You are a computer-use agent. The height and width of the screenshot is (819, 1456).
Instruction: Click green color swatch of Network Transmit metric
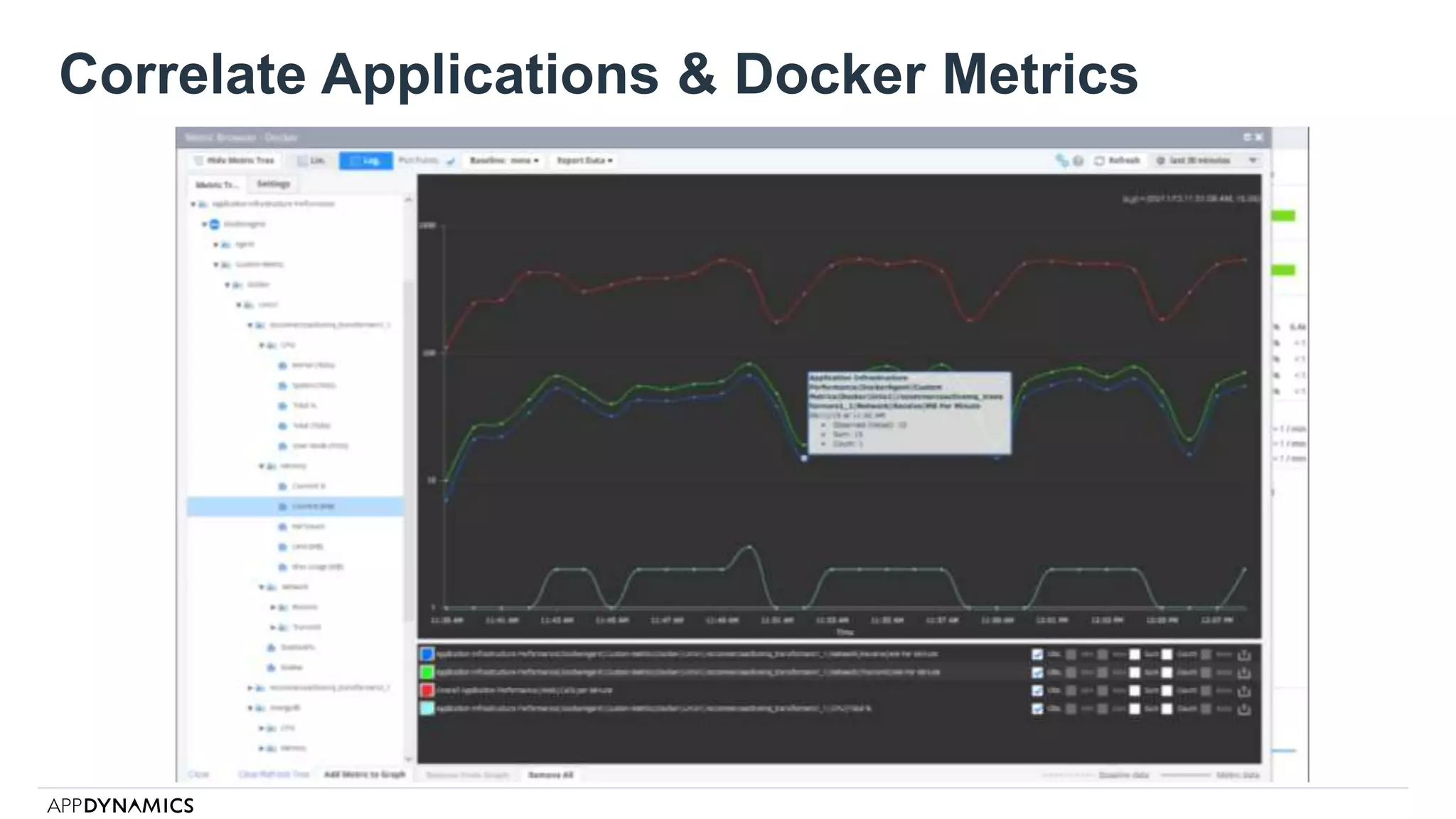427,673
